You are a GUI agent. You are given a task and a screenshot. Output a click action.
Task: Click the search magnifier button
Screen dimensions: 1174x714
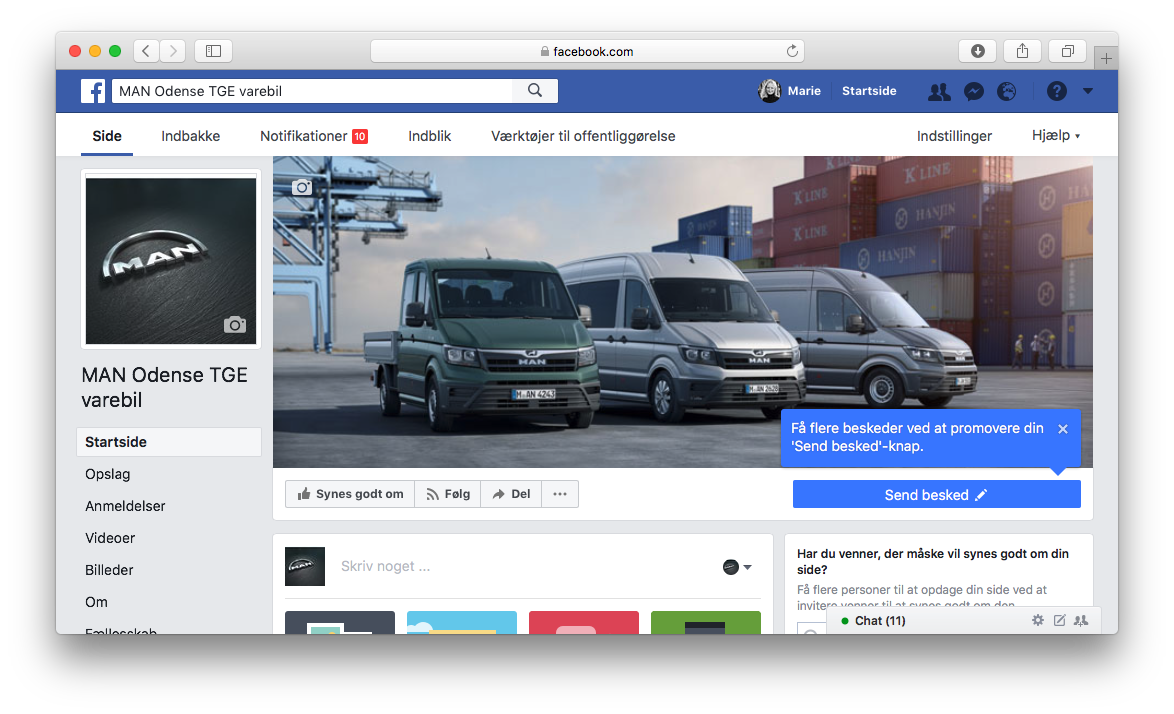pyautogui.click(x=535, y=91)
